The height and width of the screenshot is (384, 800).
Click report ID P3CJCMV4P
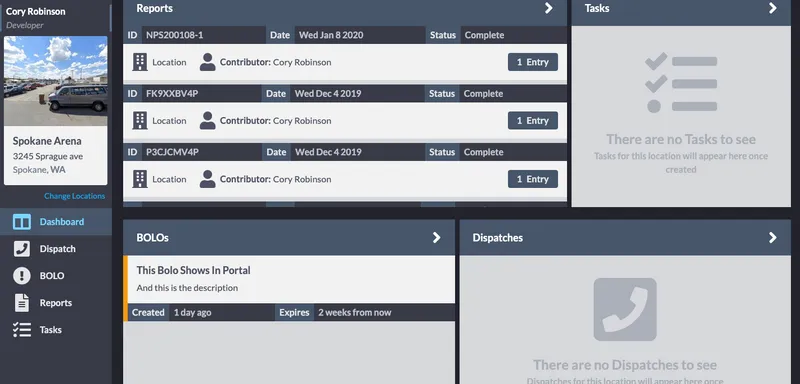[172, 152]
